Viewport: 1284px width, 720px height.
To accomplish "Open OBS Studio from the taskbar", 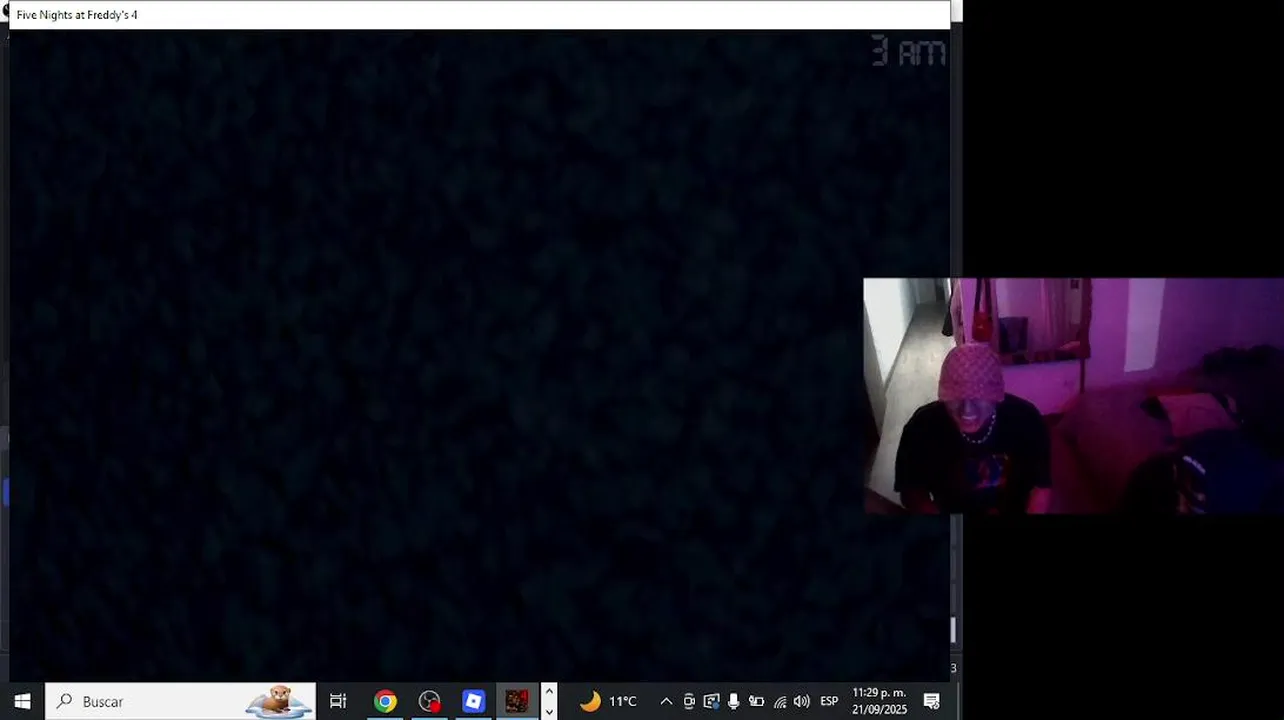I will tap(429, 701).
